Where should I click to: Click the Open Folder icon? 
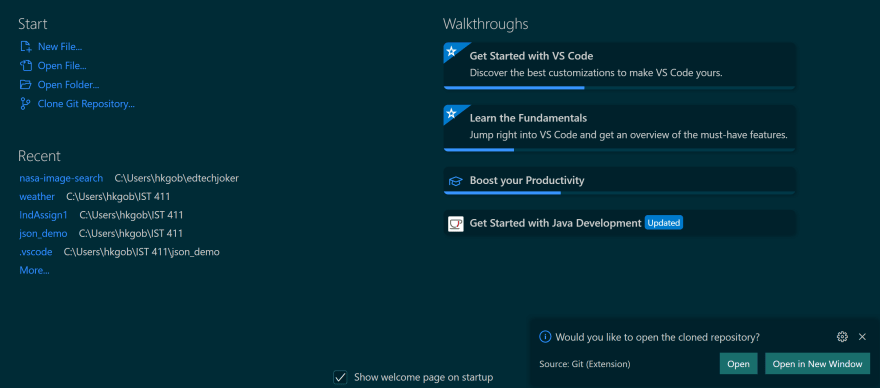click(x=25, y=85)
